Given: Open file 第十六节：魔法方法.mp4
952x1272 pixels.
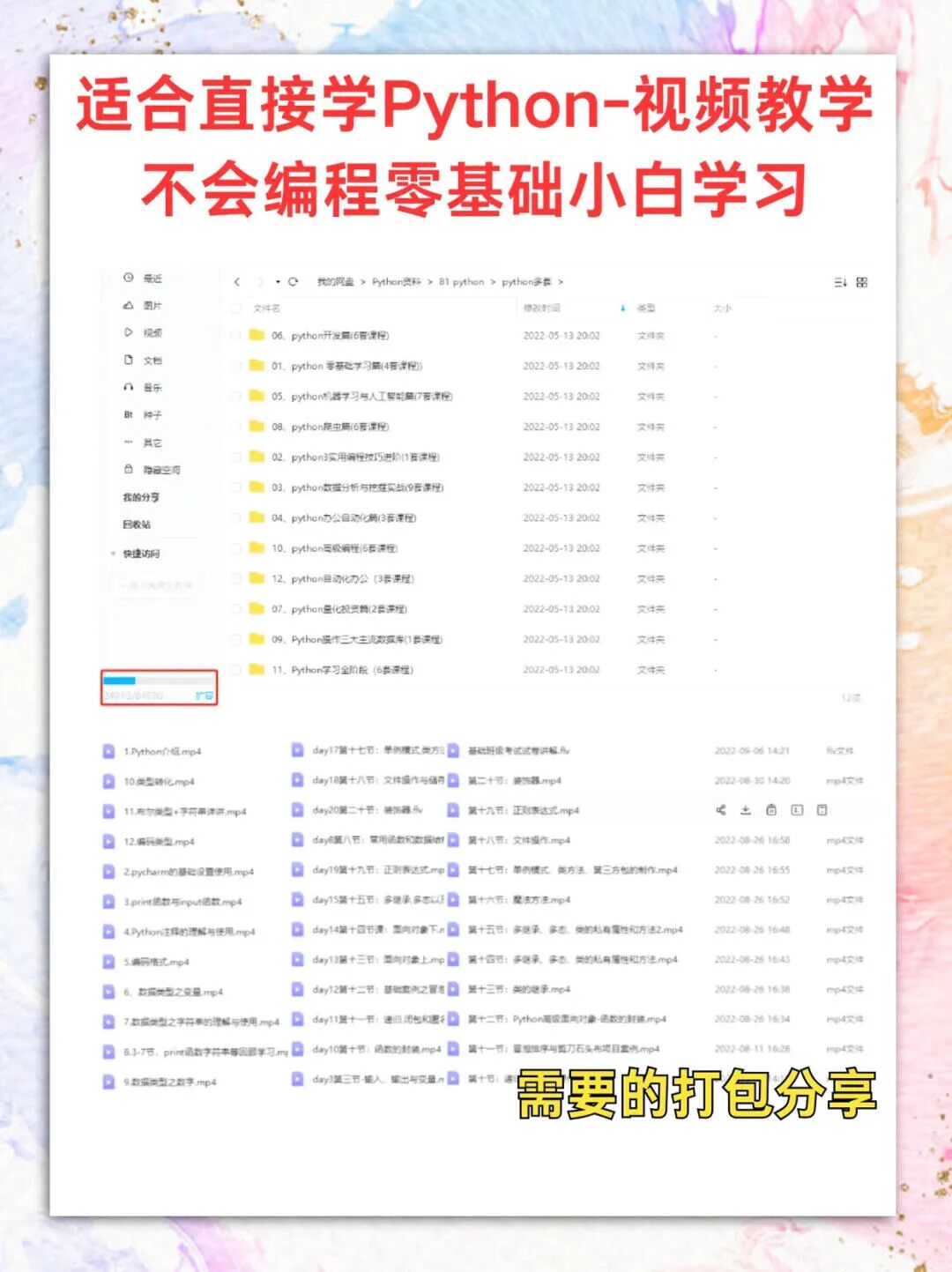Looking at the screenshot, I should (519, 899).
